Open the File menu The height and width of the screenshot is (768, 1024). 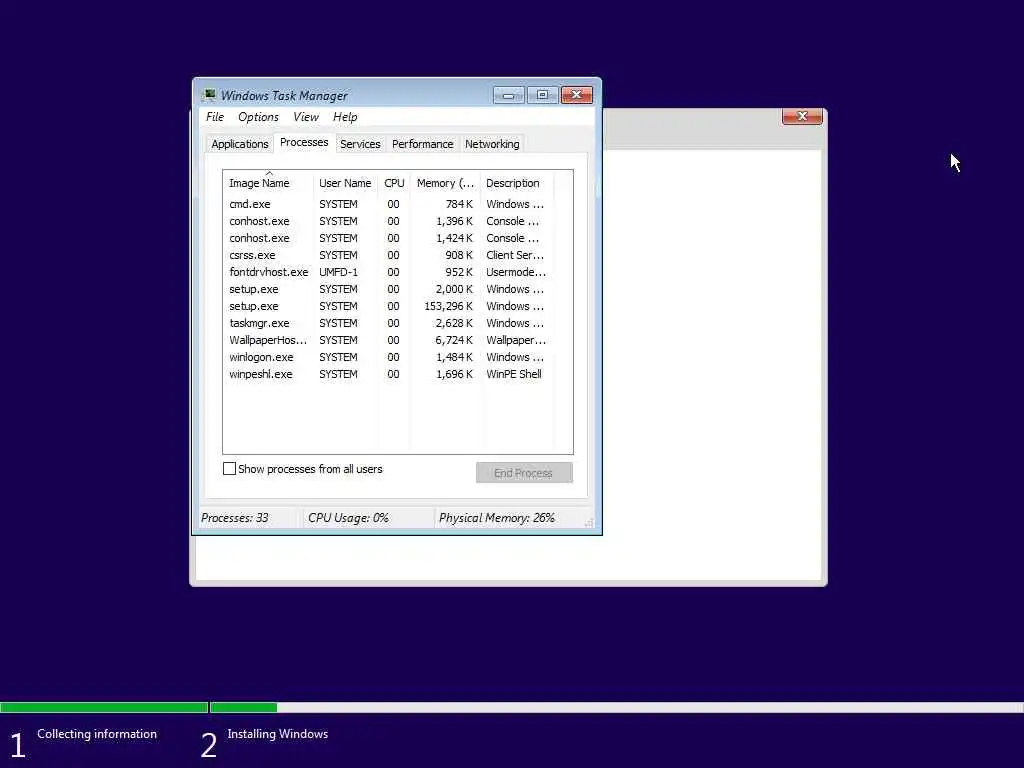click(215, 117)
